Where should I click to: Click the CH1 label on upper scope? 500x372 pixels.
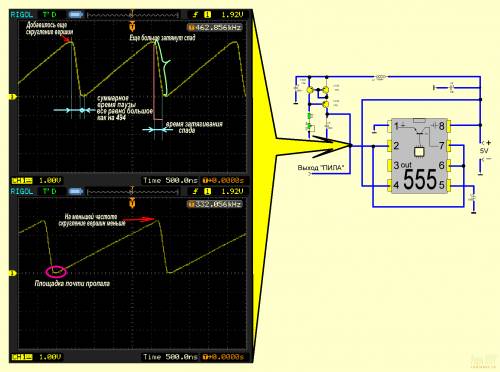point(22,181)
